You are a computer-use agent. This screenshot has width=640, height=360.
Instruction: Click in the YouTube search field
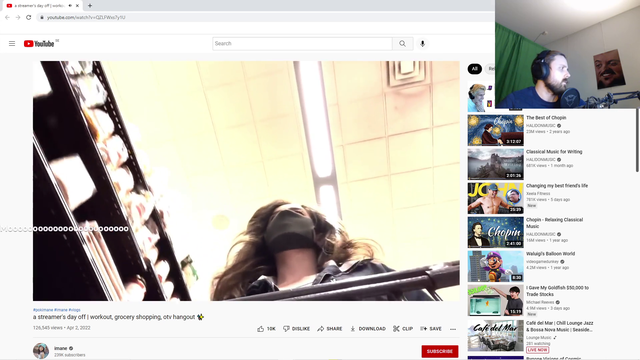click(x=302, y=44)
